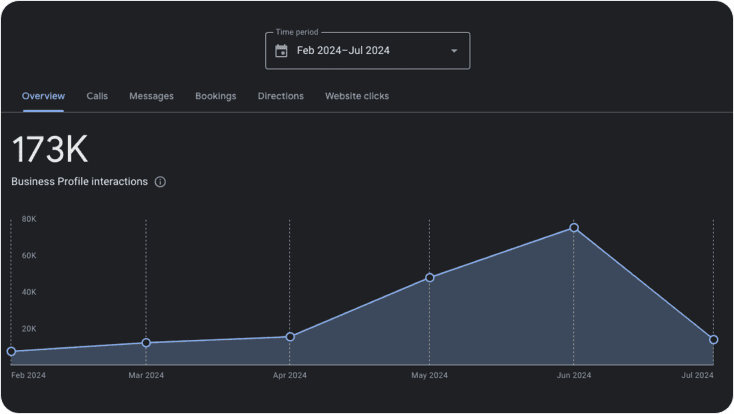Open the Messages tab
Image resolution: width=734 pixels, height=414 pixels.
(x=151, y=96)
